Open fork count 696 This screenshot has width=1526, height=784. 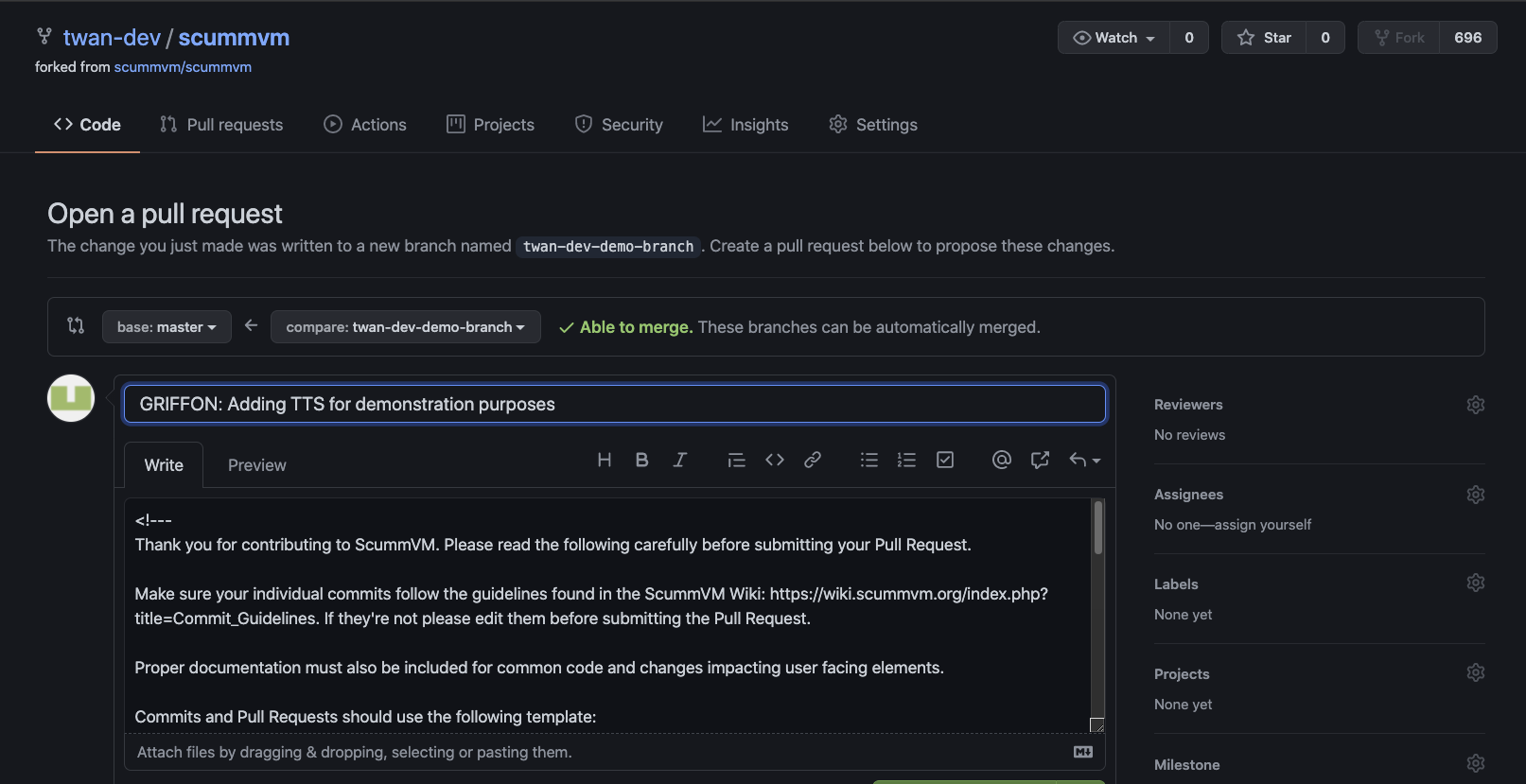(x=1468, y=38)
